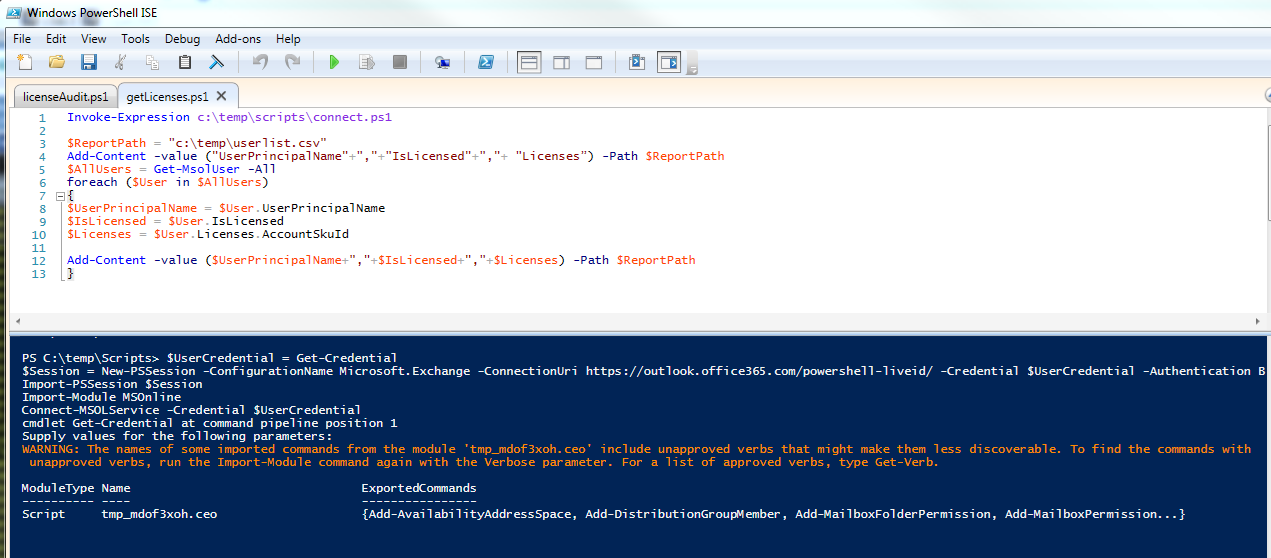This screenshot has width=1271, height=558.
Task: Open the Tools menu
Action: coord(136,39)
